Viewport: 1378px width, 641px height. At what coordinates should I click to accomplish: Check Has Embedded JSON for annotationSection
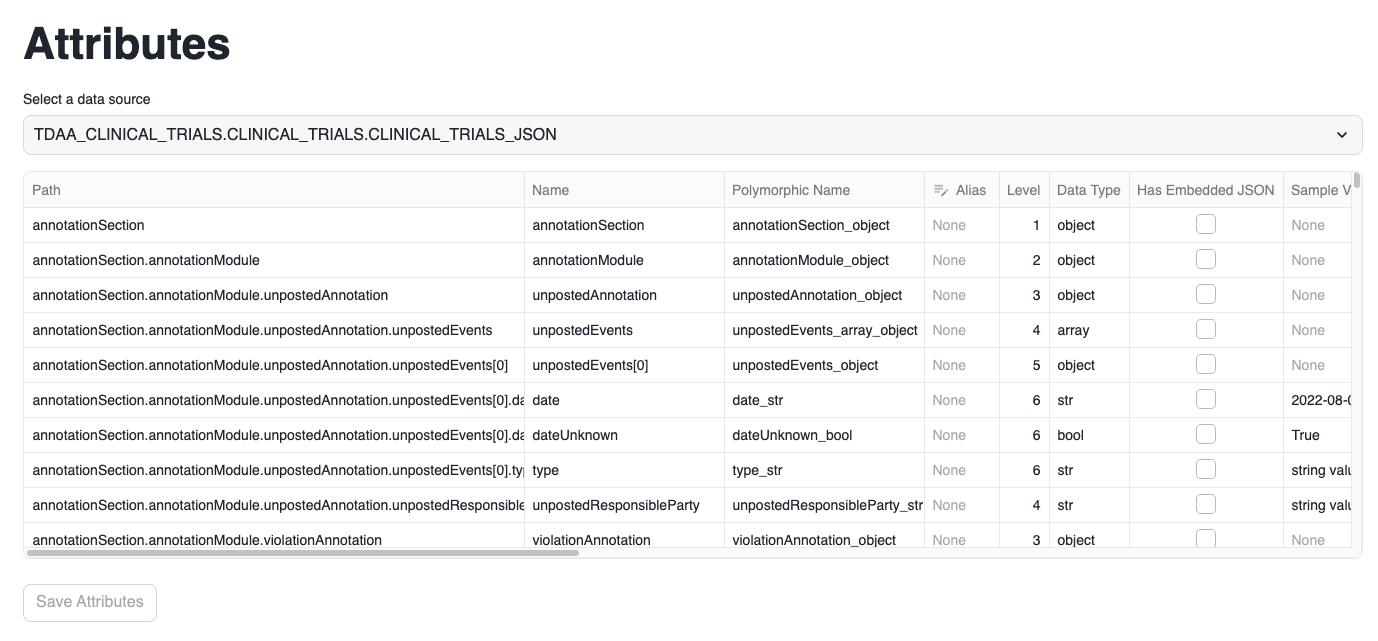1206,225
